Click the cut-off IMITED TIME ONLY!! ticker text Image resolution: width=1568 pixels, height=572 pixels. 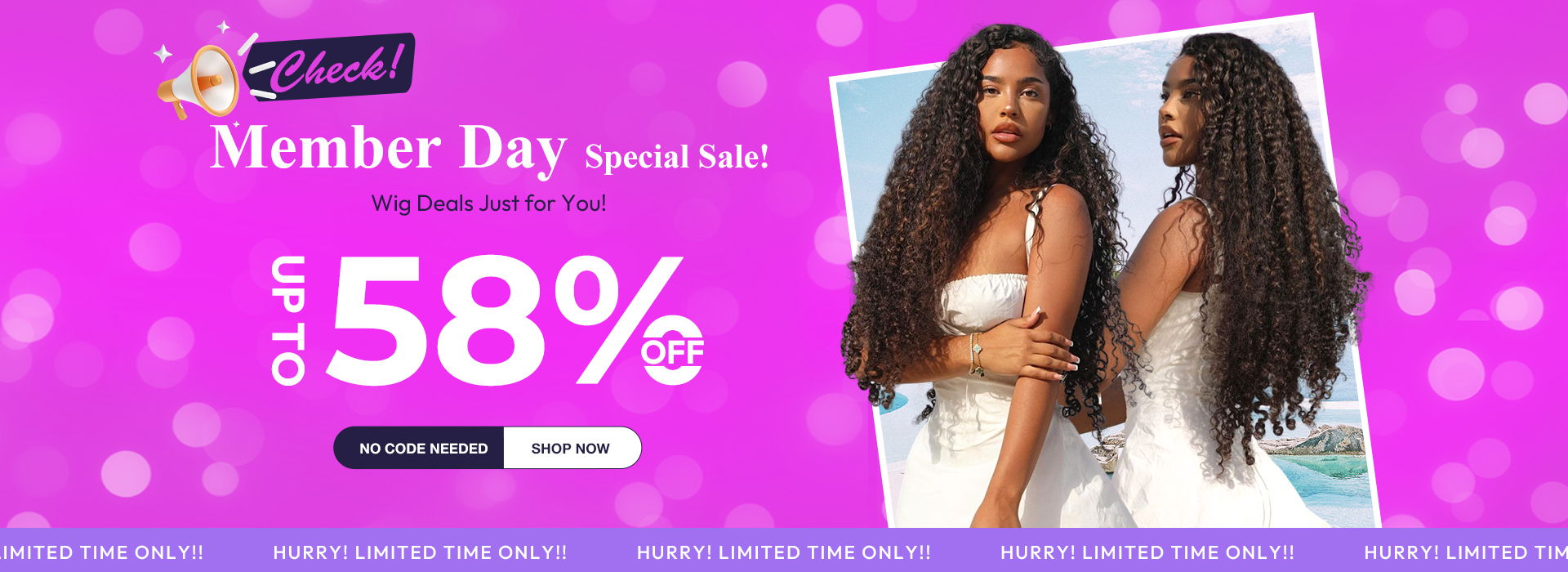(101, 552)
